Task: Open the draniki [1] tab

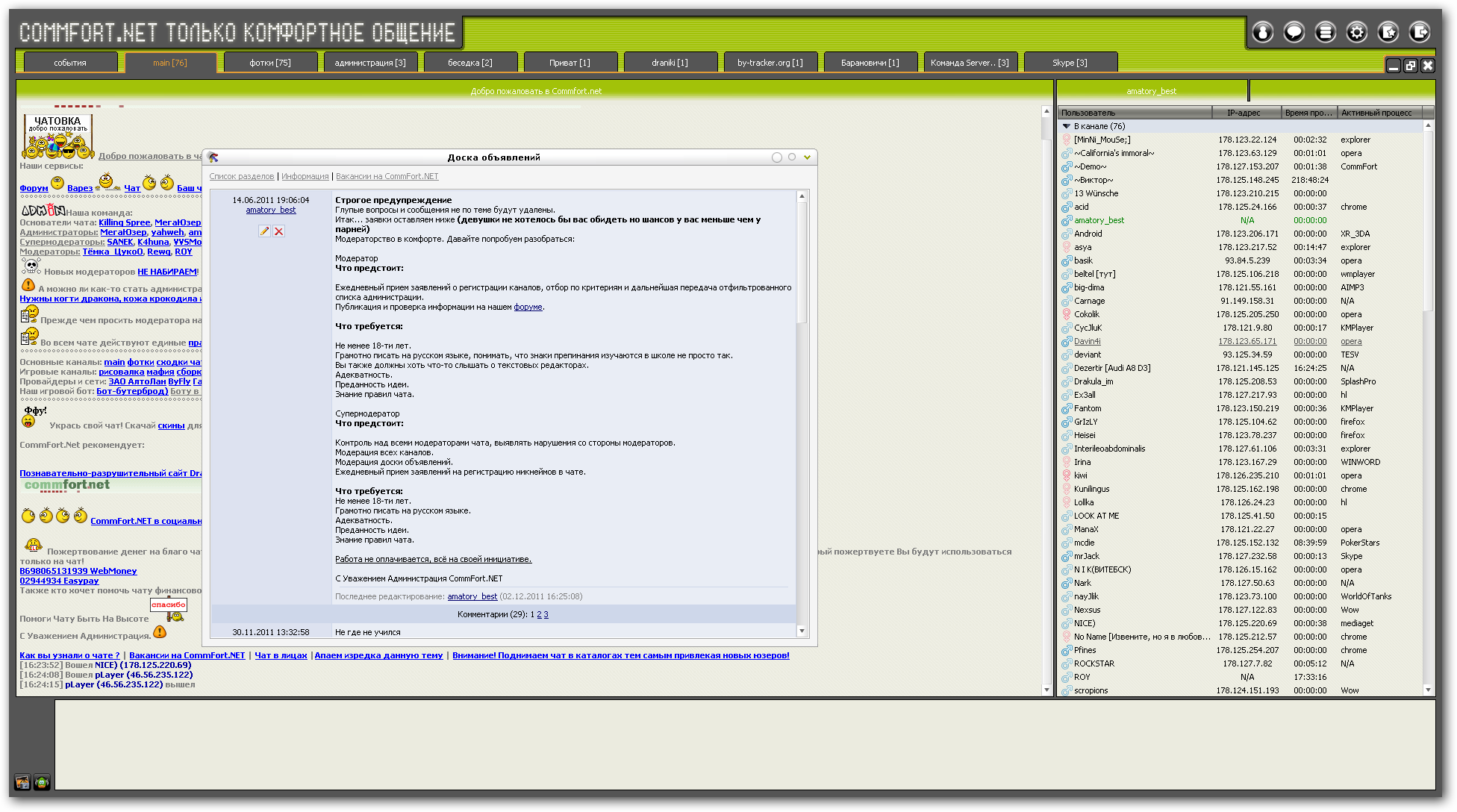Action: [x=670, y=63]
